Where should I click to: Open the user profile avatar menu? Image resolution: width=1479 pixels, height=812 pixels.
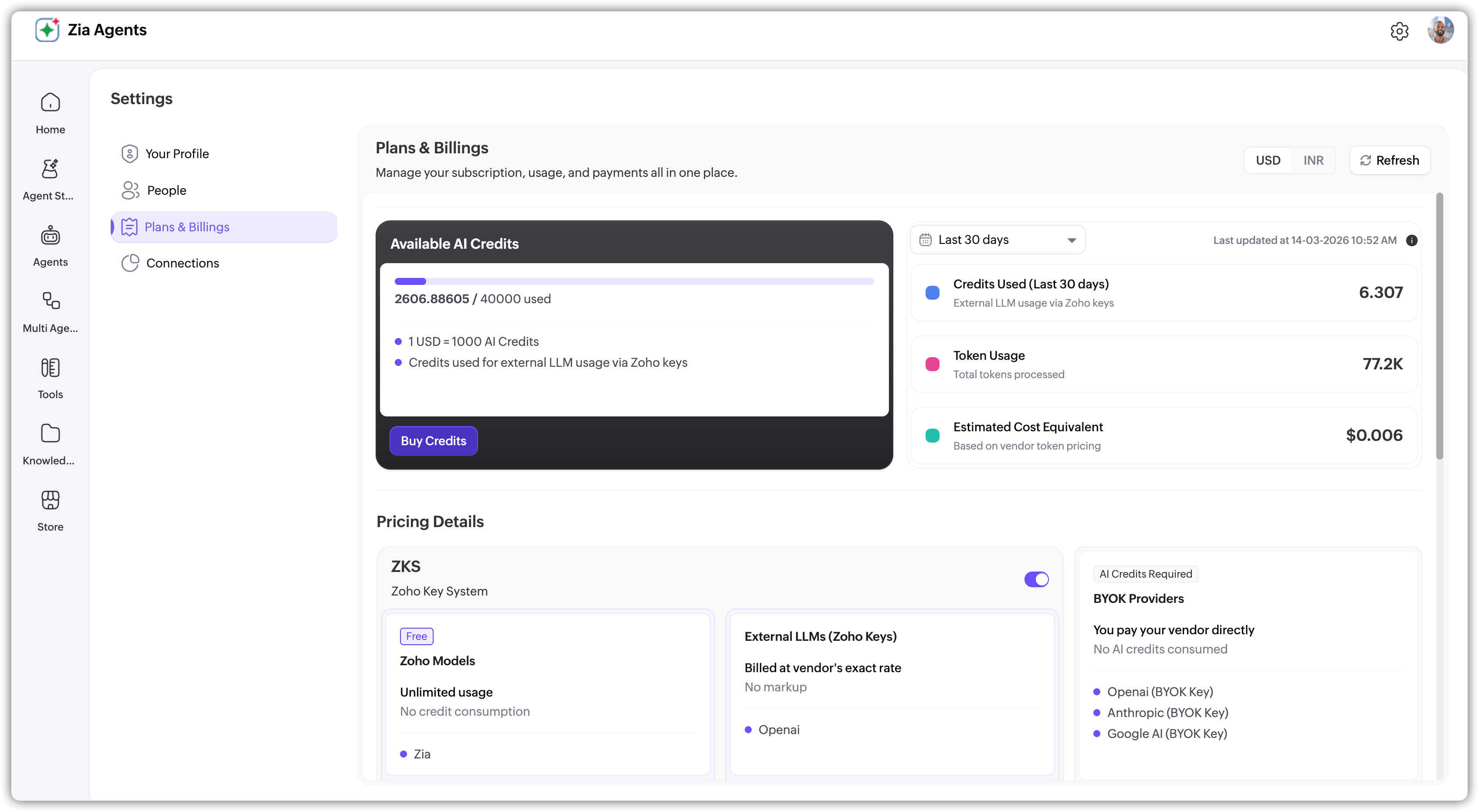point(1440,30)
